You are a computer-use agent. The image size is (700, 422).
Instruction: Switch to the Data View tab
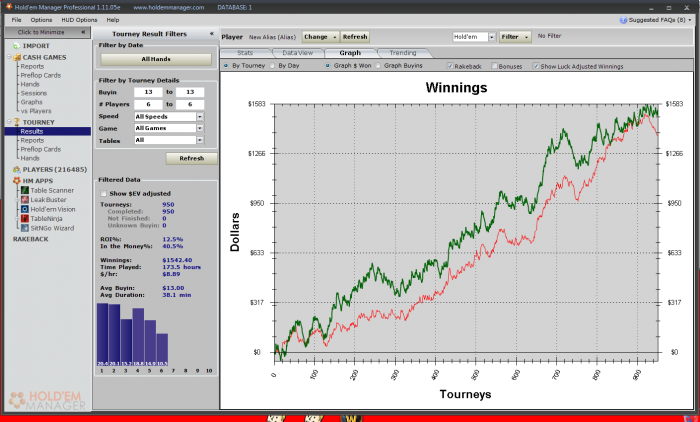[x=297, y=53]
